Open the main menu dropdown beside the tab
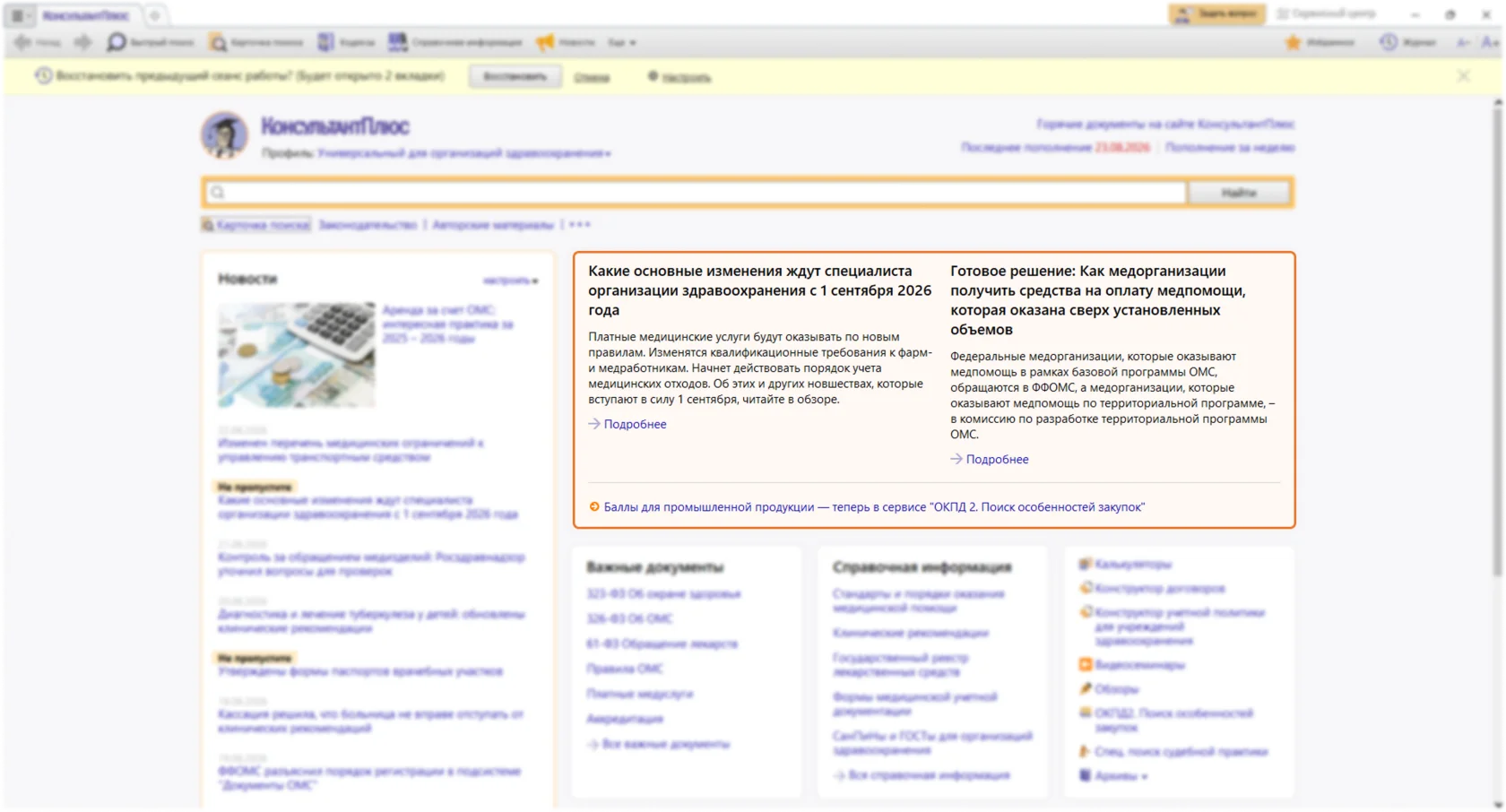Screen dimensions: 1506x812 (20, 15)
